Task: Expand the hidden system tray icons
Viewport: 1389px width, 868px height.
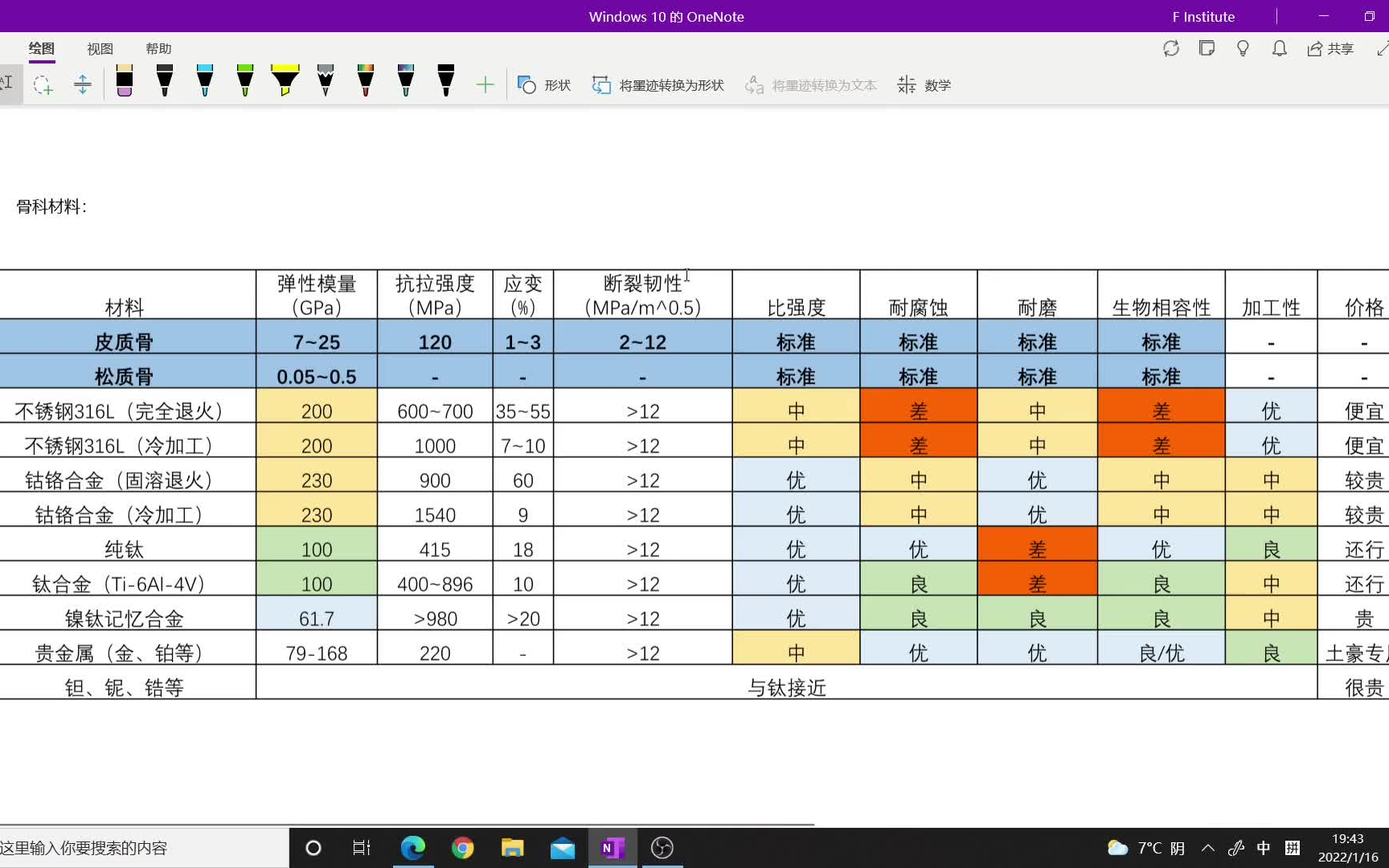Action: [x=1208, y=848]
